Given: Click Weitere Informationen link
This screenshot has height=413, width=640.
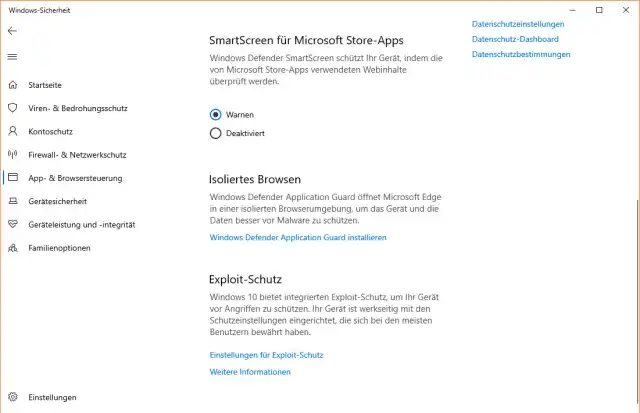Looking at the screenshot, I should click(x=250, y=372).
